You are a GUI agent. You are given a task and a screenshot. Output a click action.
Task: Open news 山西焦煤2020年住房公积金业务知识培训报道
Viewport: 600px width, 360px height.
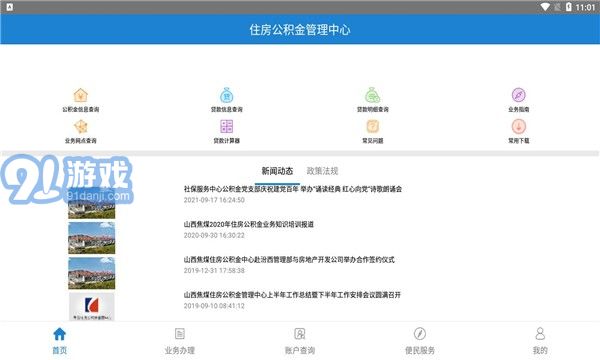249,224
